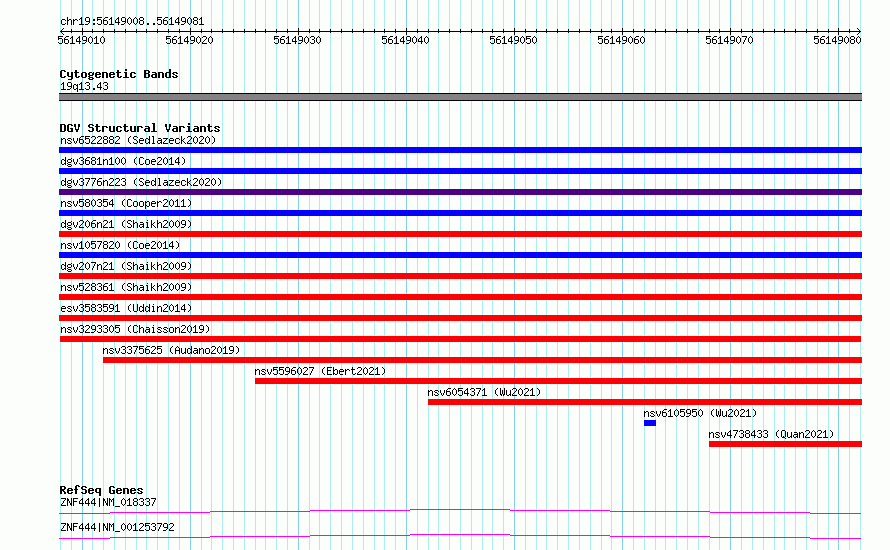The width and height of the screenshot is (890, 550).
Task: Click ruler position 56149030
Action: pos(297,40)
